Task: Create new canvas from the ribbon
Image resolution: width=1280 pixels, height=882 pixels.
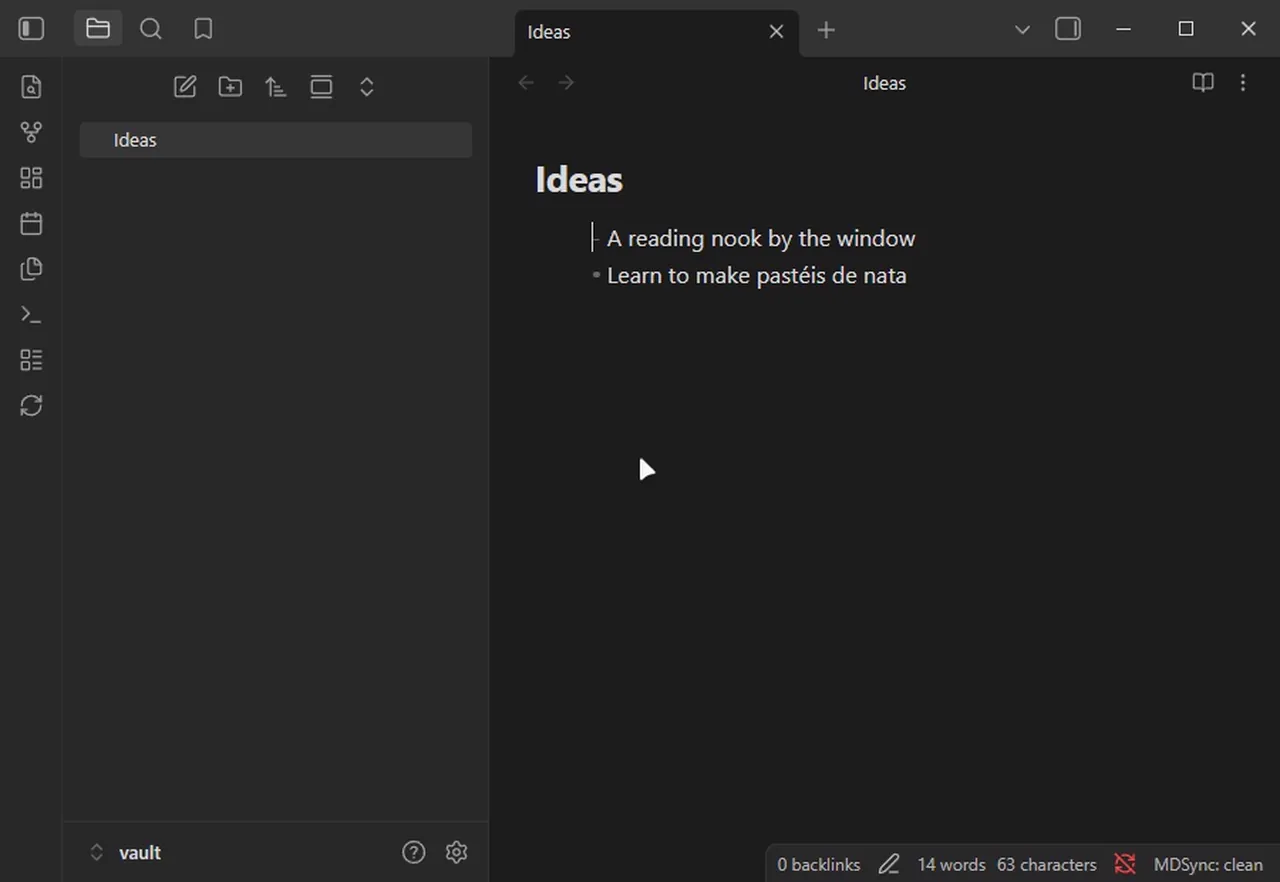Action: point(31,178)
